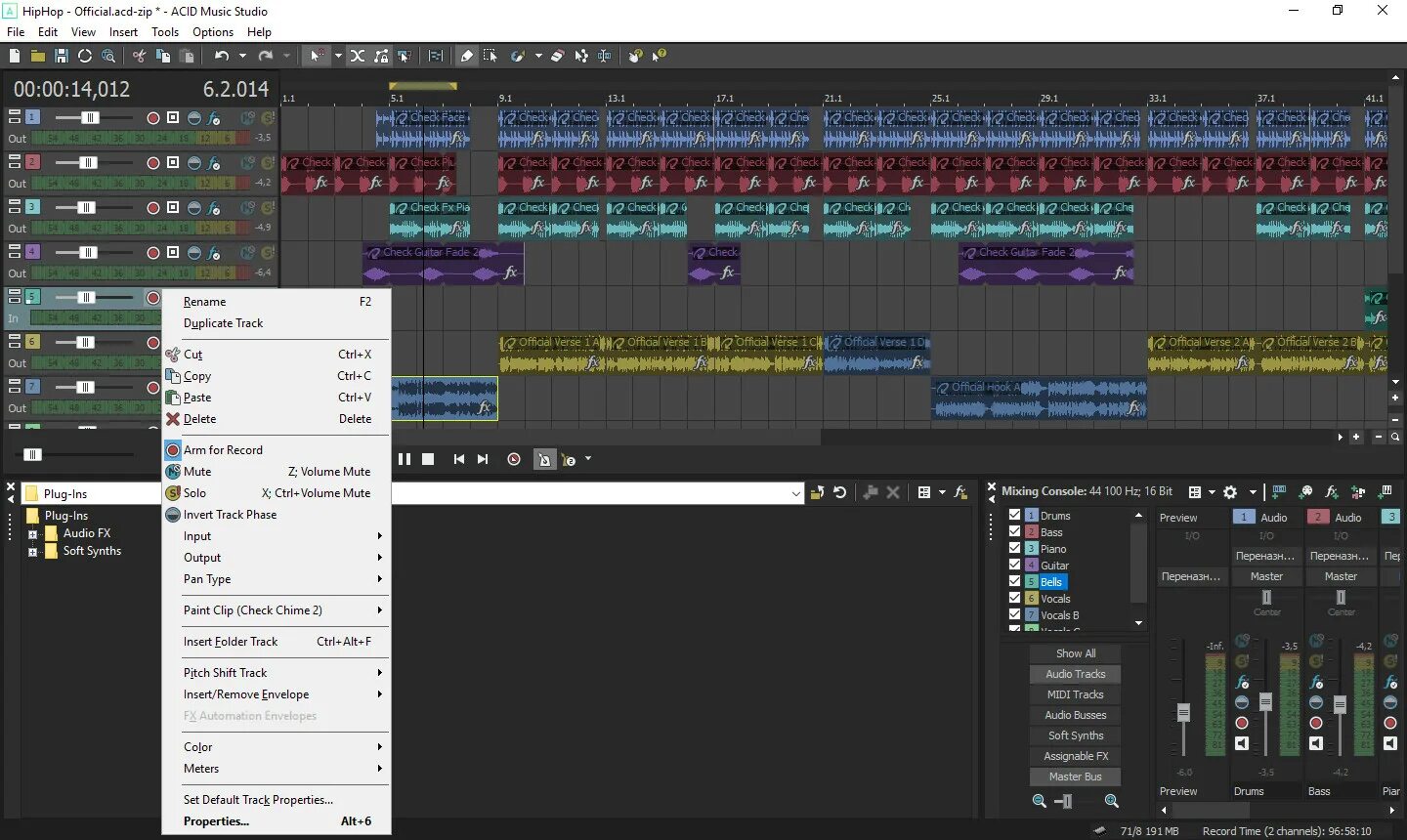
Task: Zoom out on Mixing Console channel width
Action: [1040, 801]
